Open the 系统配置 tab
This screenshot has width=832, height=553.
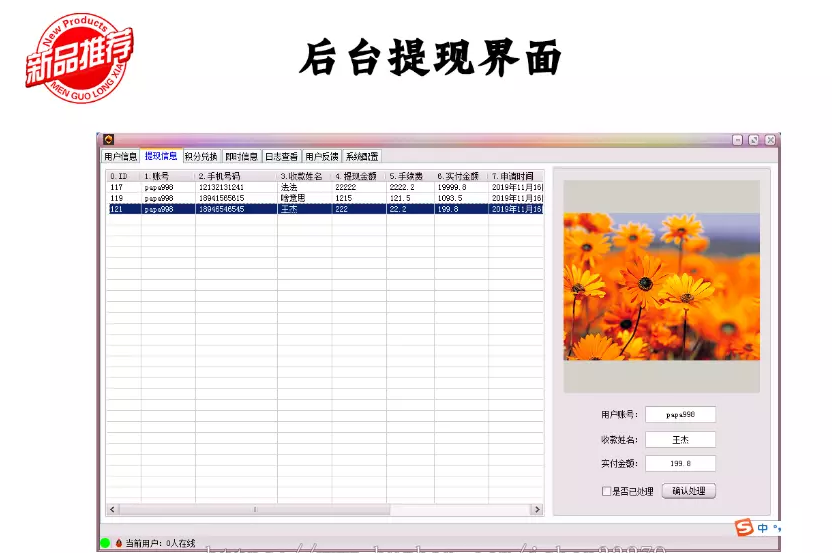(362, 157)
